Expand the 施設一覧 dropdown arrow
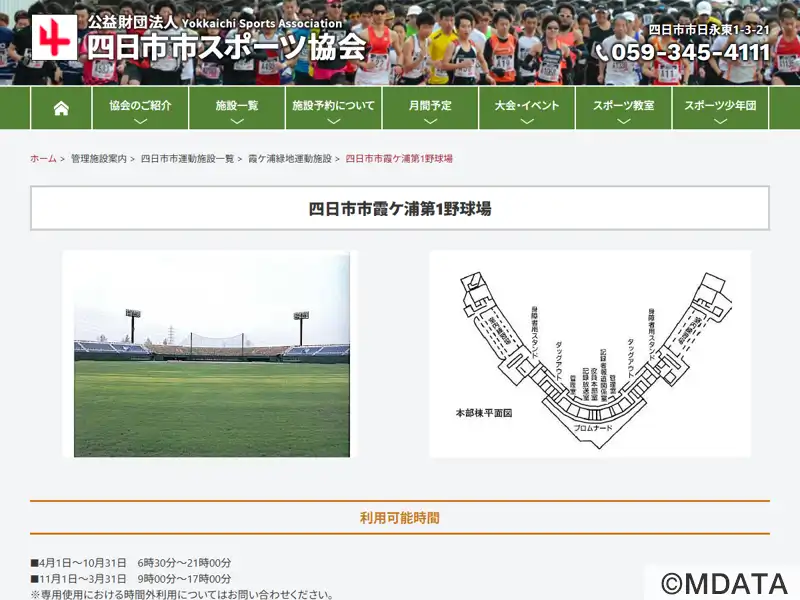Image resolution: width=800 pixels, height=600 pixels. (x=237, y=121)
